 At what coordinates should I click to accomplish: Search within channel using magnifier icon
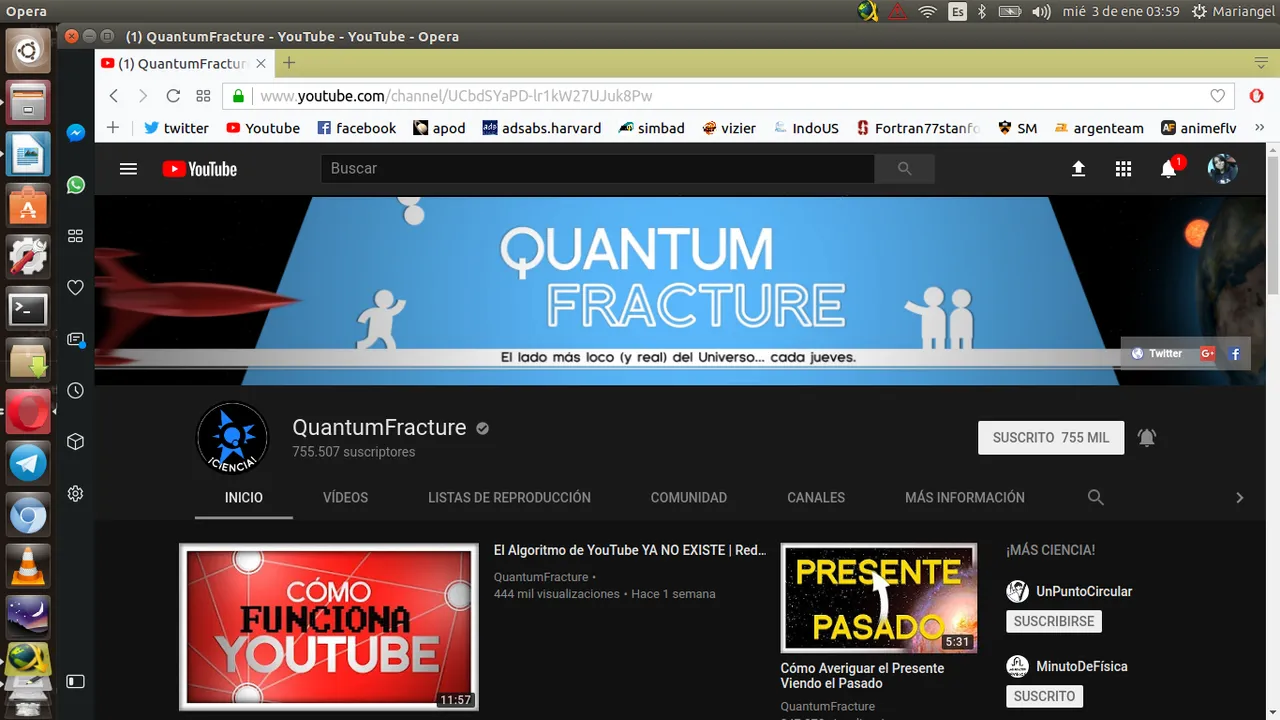click(1095, 497)
